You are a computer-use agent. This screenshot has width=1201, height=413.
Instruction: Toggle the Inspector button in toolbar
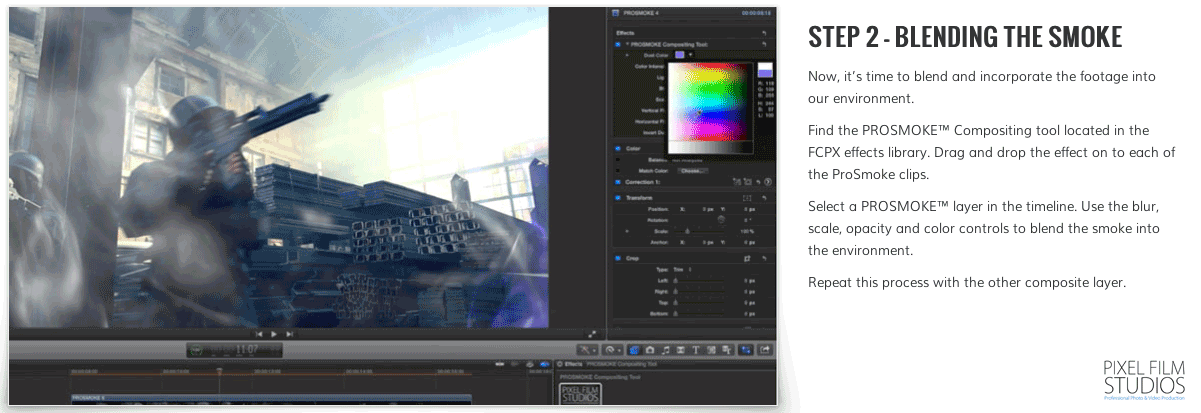[x=746, y=349]
